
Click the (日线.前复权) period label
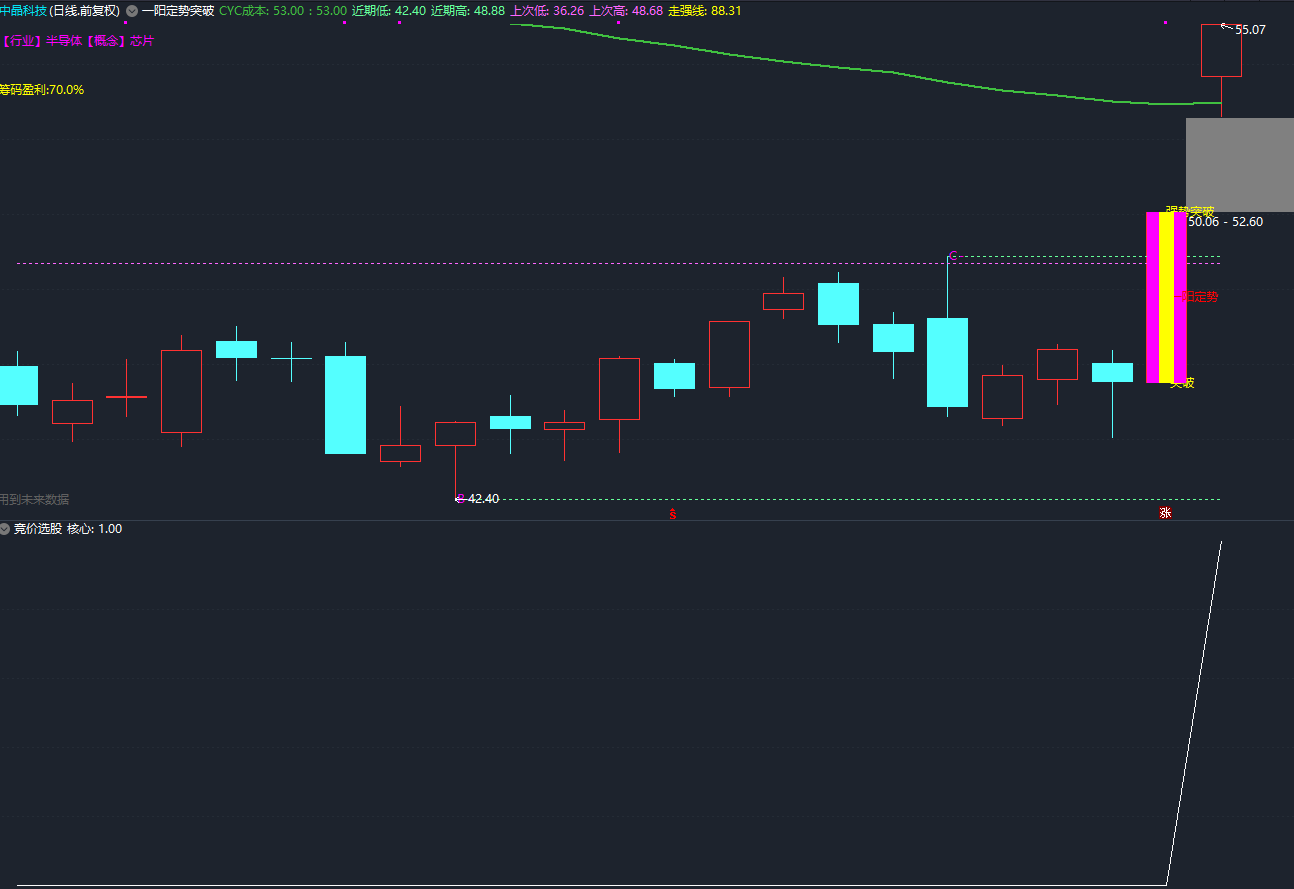point(85,11)
